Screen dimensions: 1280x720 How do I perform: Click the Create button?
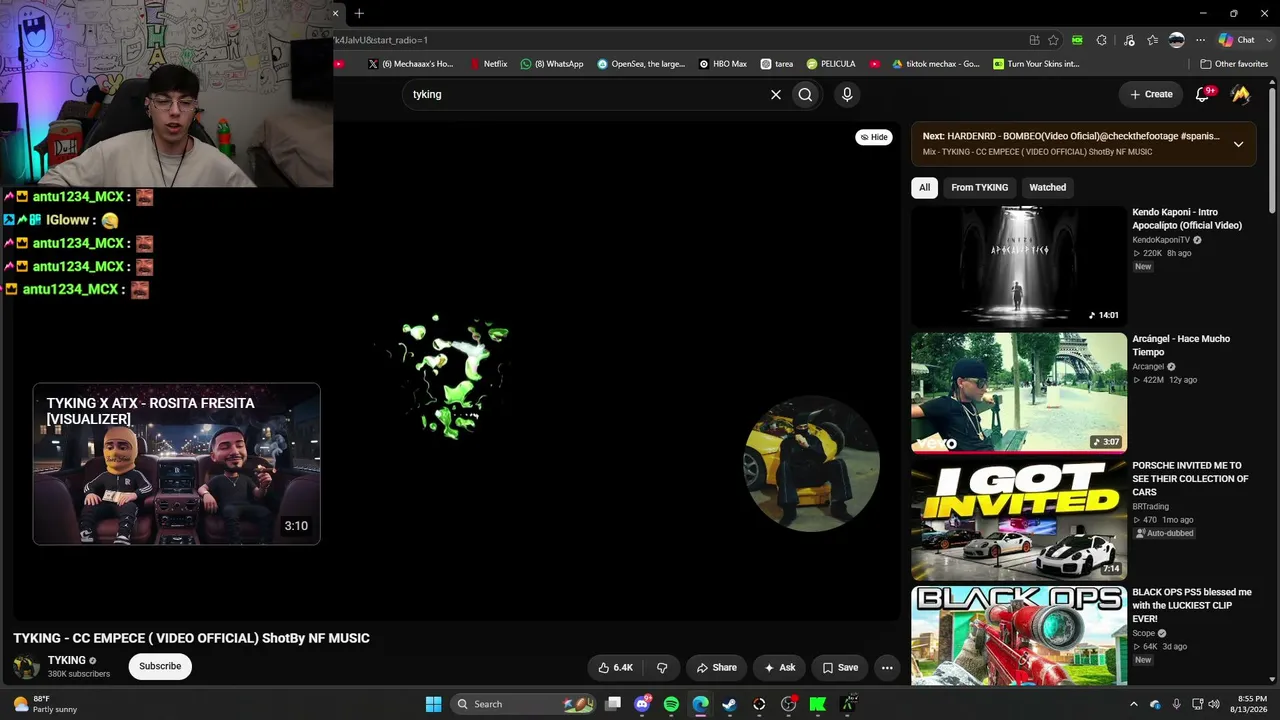pyautogui.click(x=1151, y=94)
